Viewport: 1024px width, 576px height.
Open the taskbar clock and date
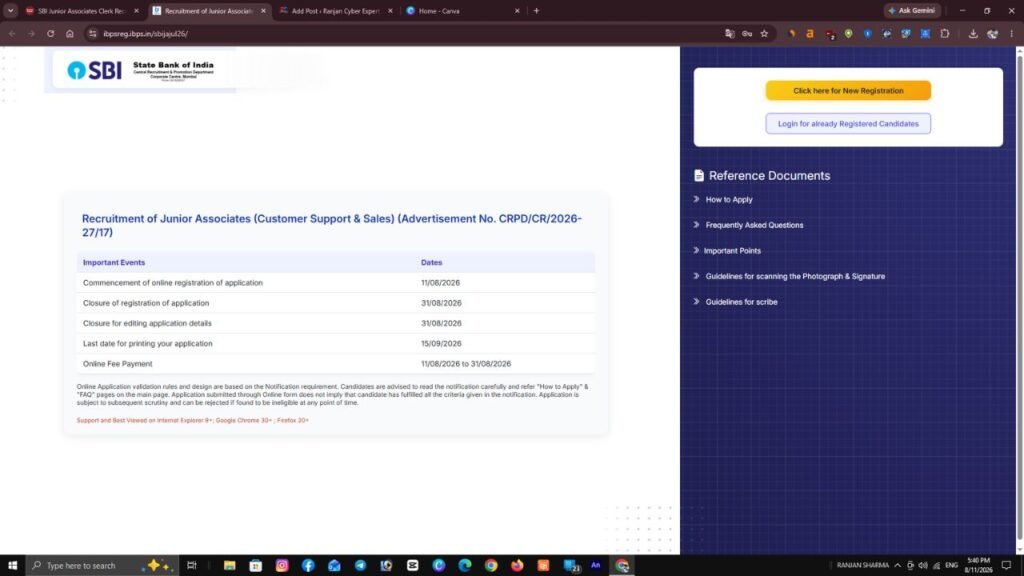(x=978, y=565)
